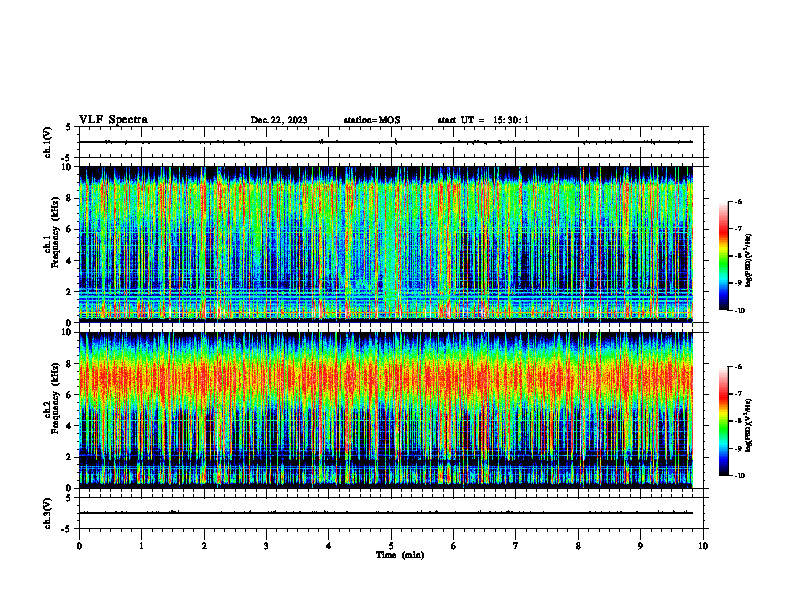The height and width of the screenshot is (612, 792).
Task: Click the ch.1 "Frequency (kHz)" axis label
Action: [55, 232]
